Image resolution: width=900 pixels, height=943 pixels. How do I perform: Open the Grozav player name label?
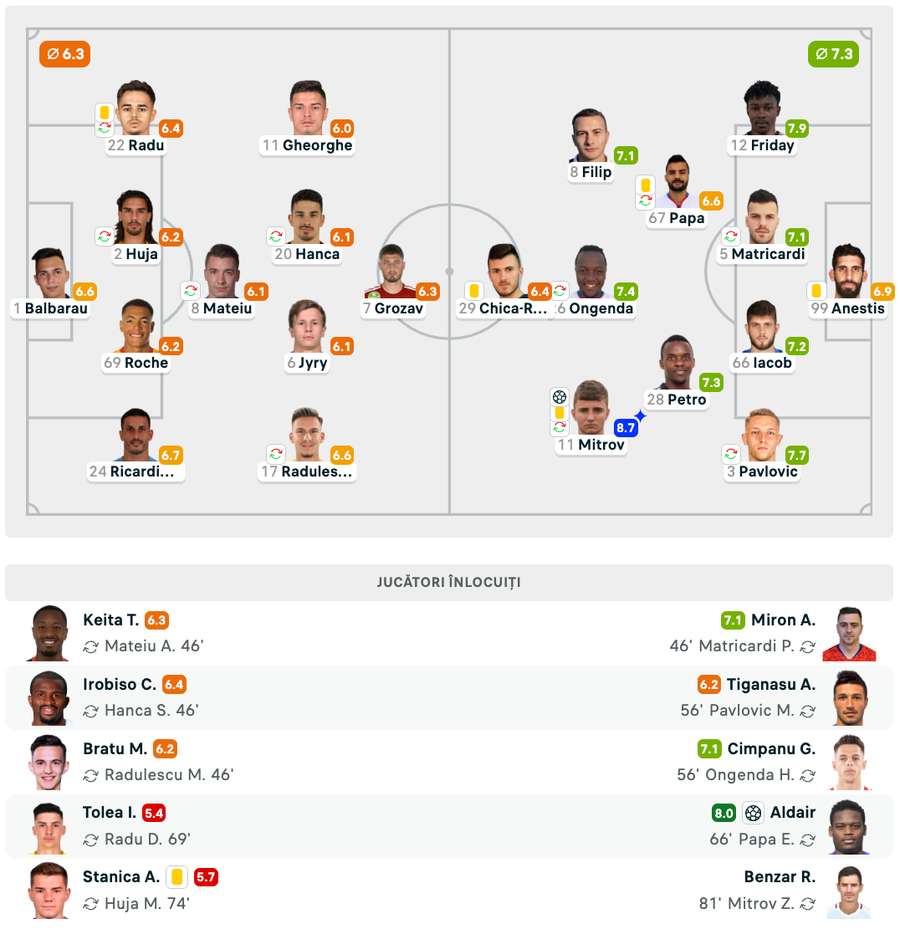(x=399, y=308)
